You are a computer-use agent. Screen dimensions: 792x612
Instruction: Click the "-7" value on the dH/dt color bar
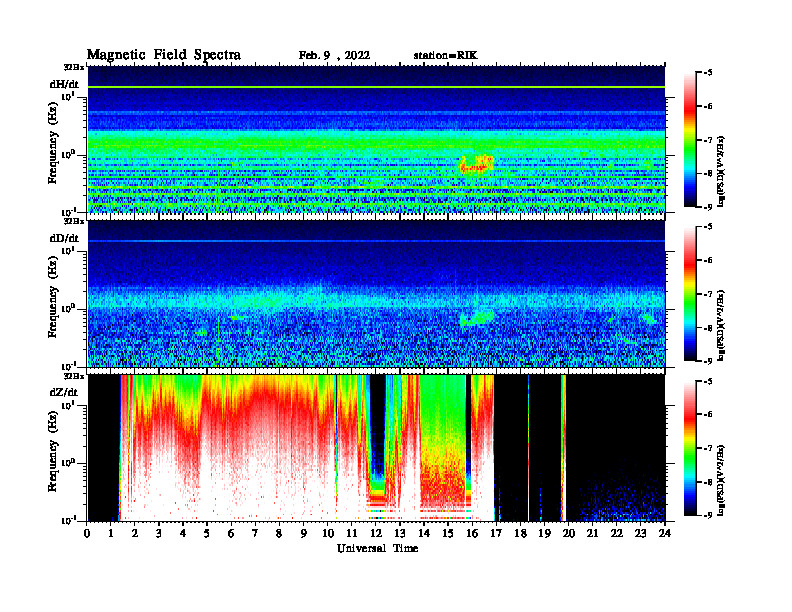click(x=707, y=140)
